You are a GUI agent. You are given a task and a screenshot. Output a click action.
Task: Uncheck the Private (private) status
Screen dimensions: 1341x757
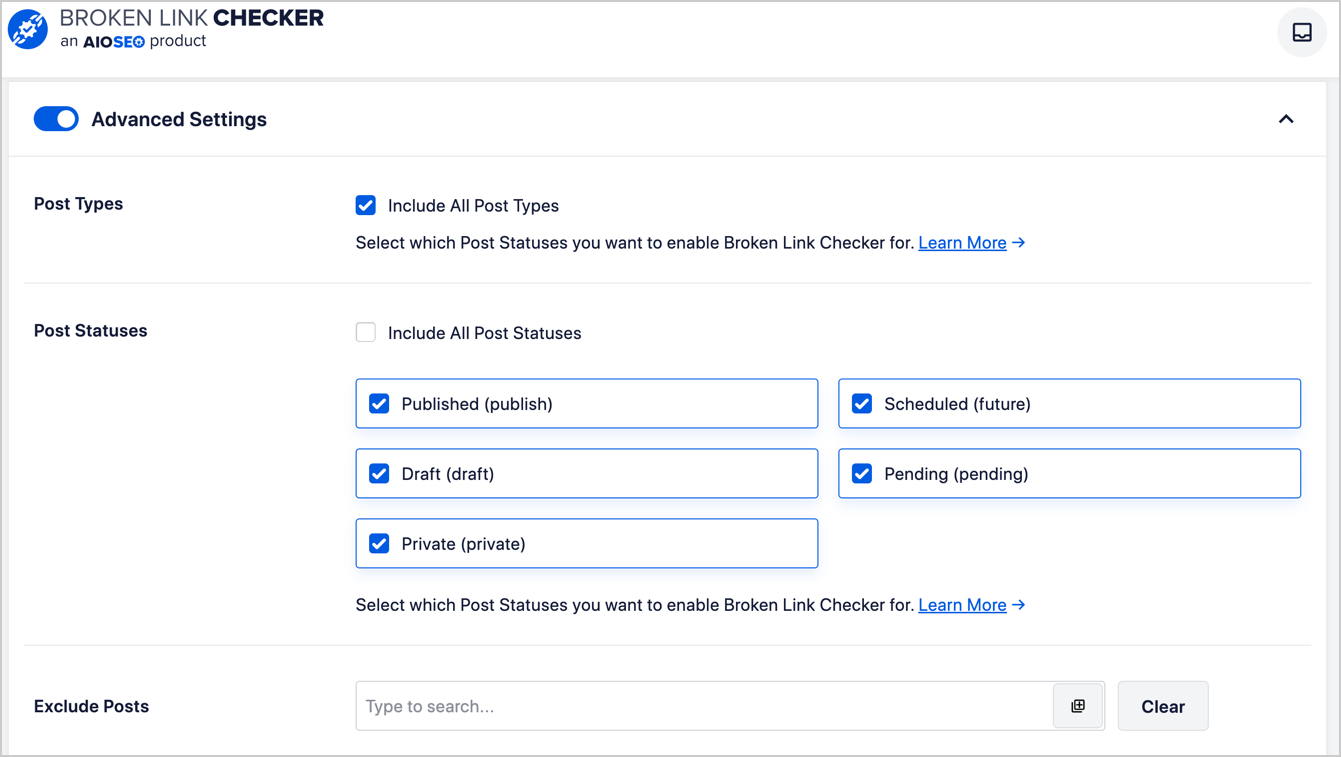[x=379, y=544]
